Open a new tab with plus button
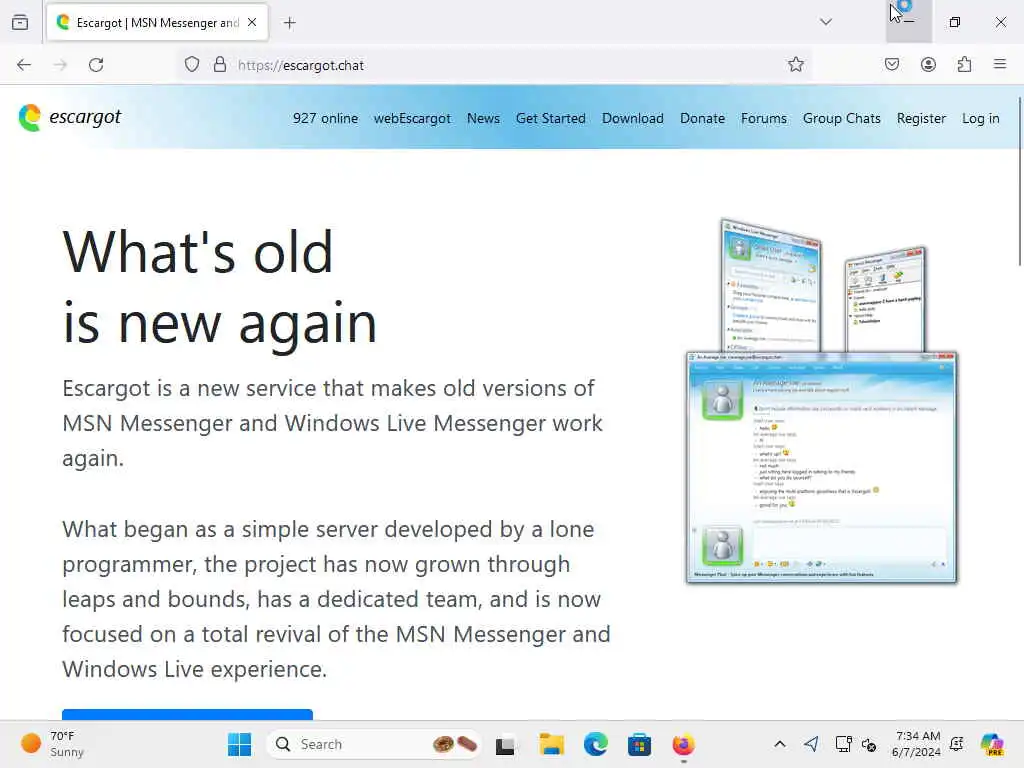 (290, 23)
